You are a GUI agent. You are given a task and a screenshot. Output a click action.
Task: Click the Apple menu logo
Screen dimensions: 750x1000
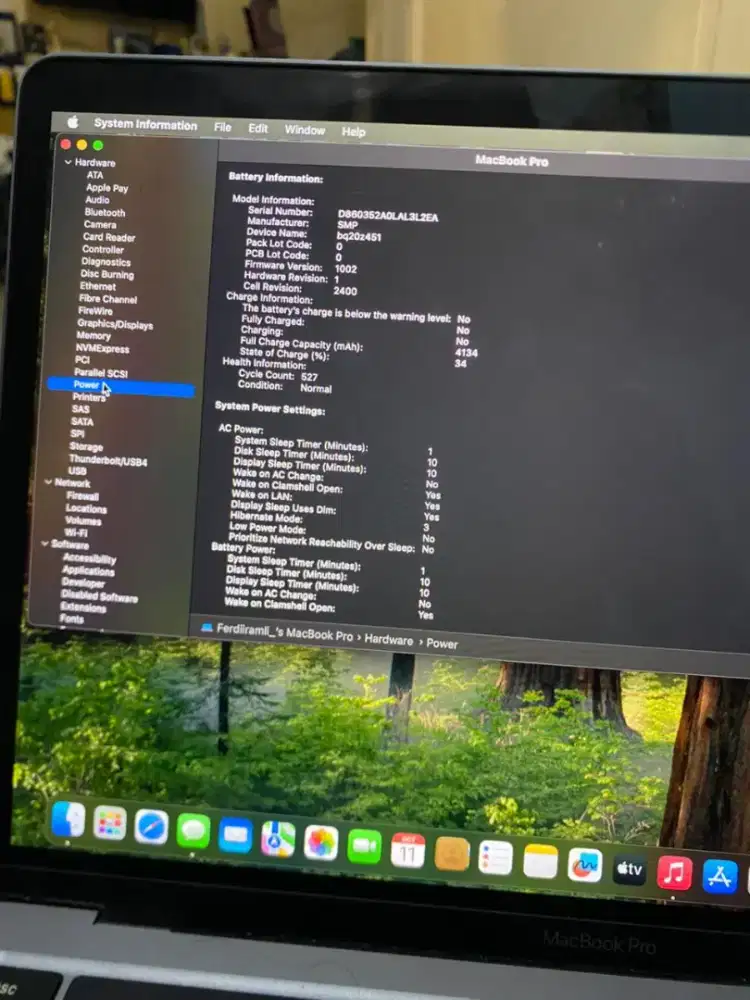[71, 123]
